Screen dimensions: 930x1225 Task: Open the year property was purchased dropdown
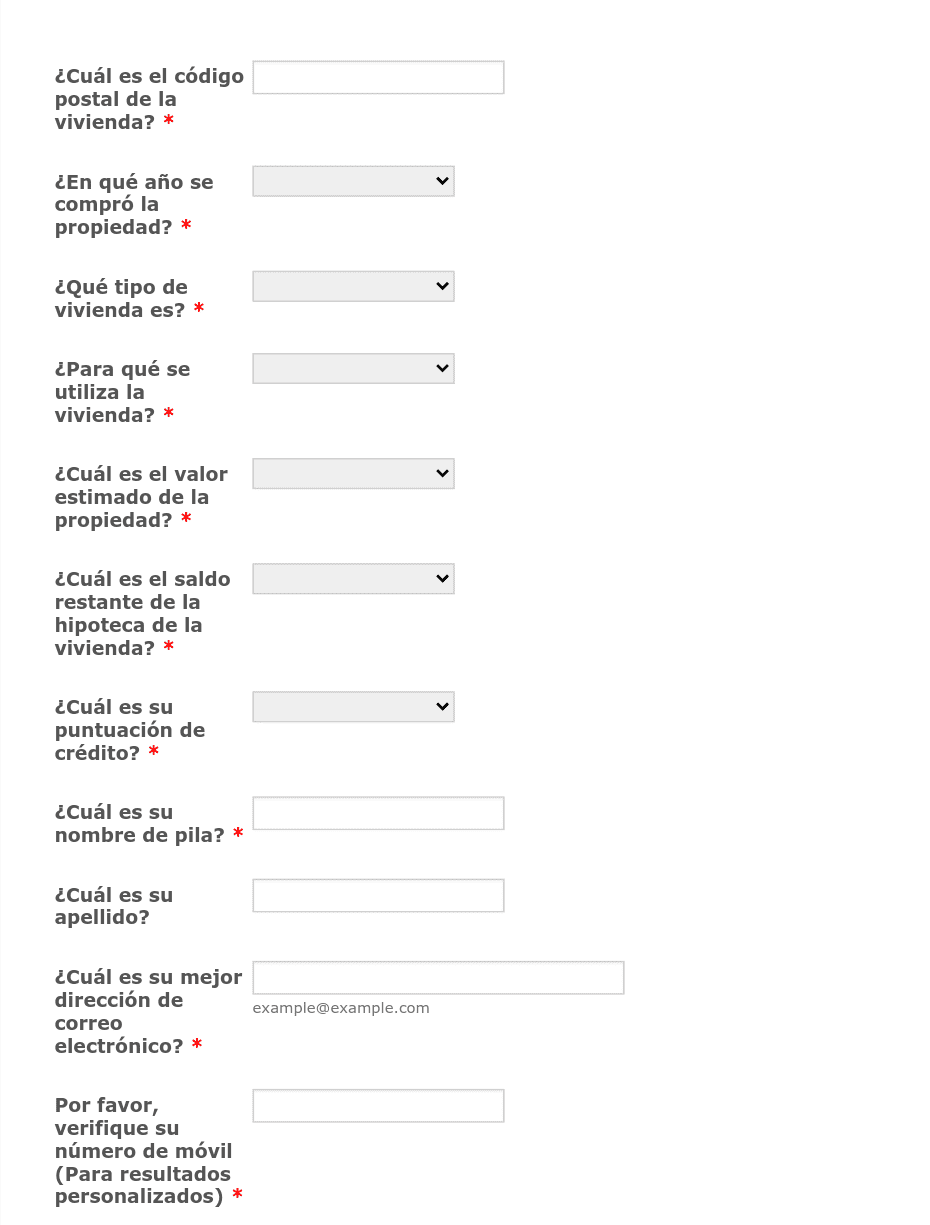click(353, 181)
